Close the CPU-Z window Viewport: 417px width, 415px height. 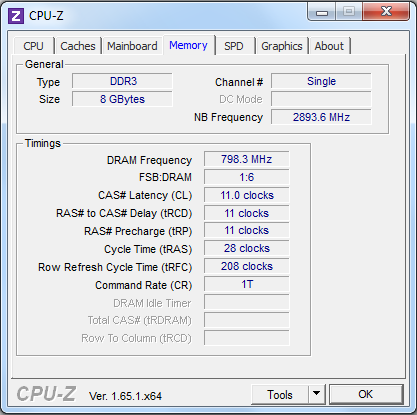tap(386, 12)
